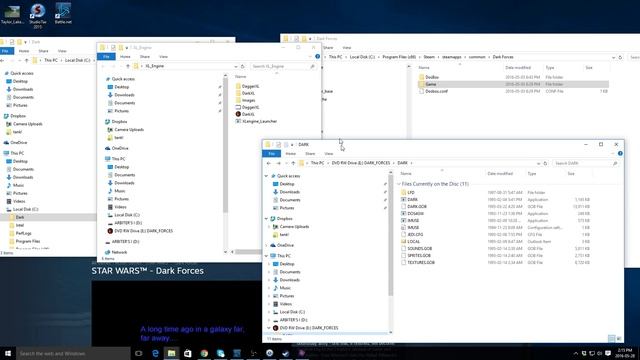Collapse 'Files Currently on the Disc' group

pyautogui.click(x=399, y=184)
